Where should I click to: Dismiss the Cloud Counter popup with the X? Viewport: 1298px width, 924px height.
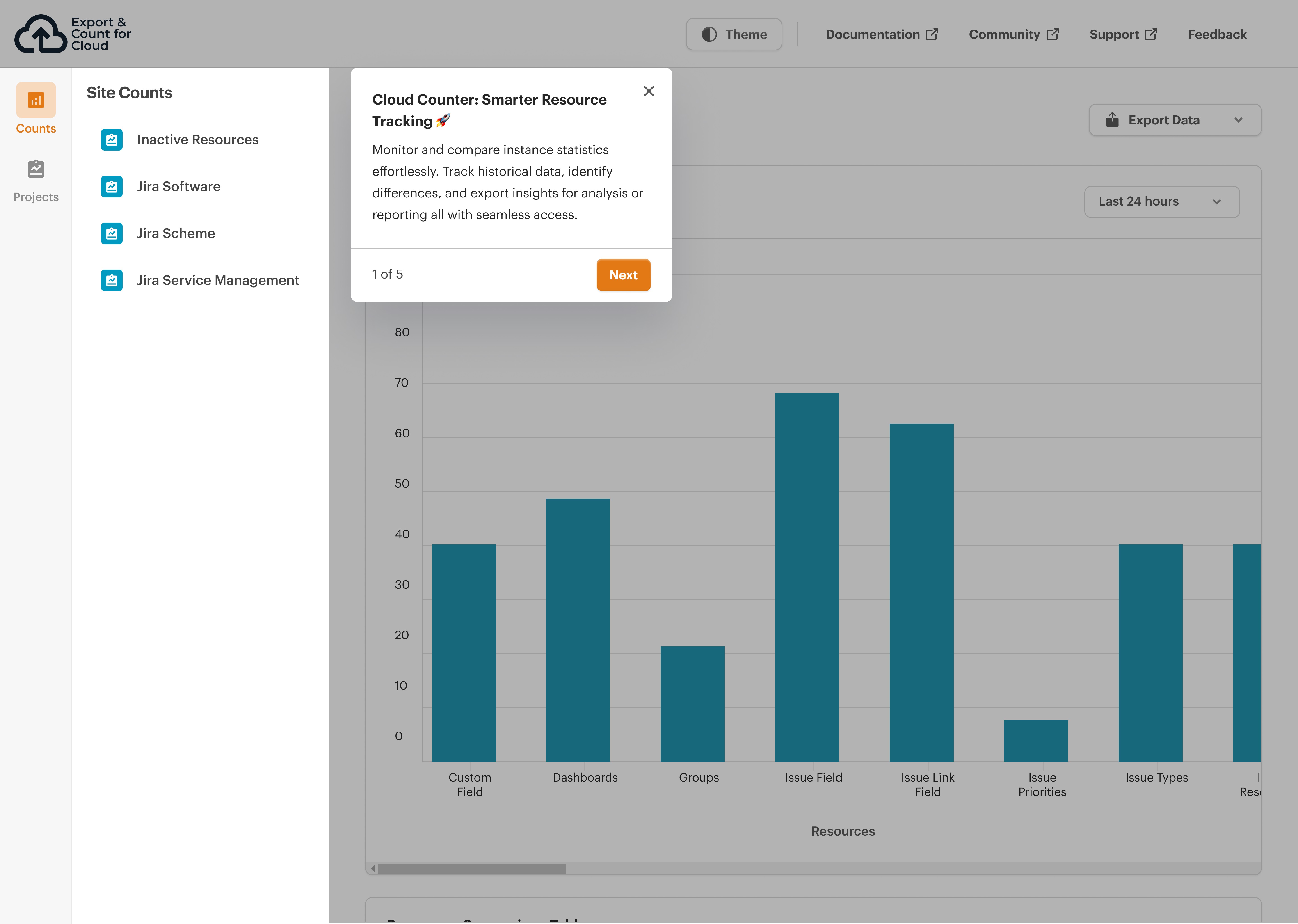click(x=648, y=91)
